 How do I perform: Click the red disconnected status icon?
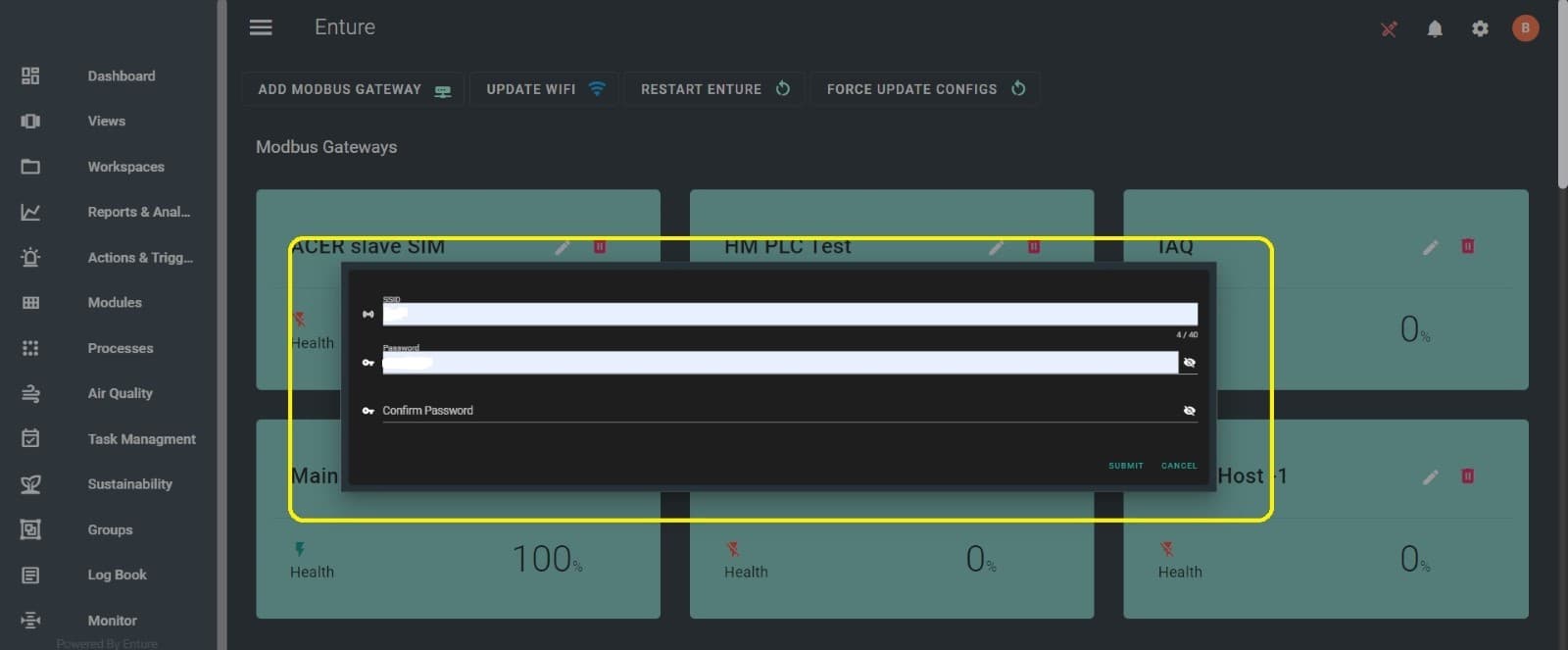pos(1389,29)
